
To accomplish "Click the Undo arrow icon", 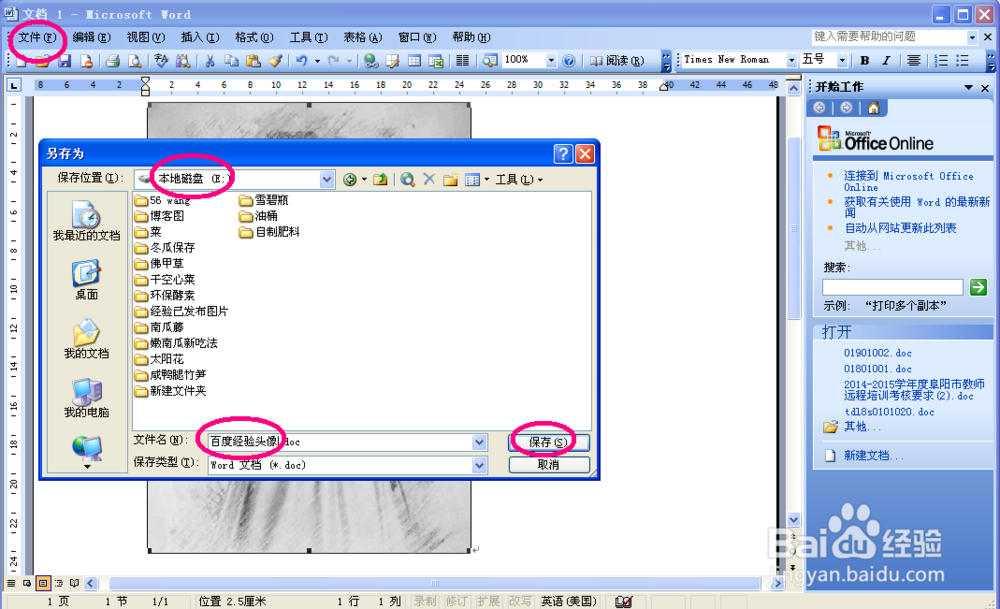I will [302, 61].
